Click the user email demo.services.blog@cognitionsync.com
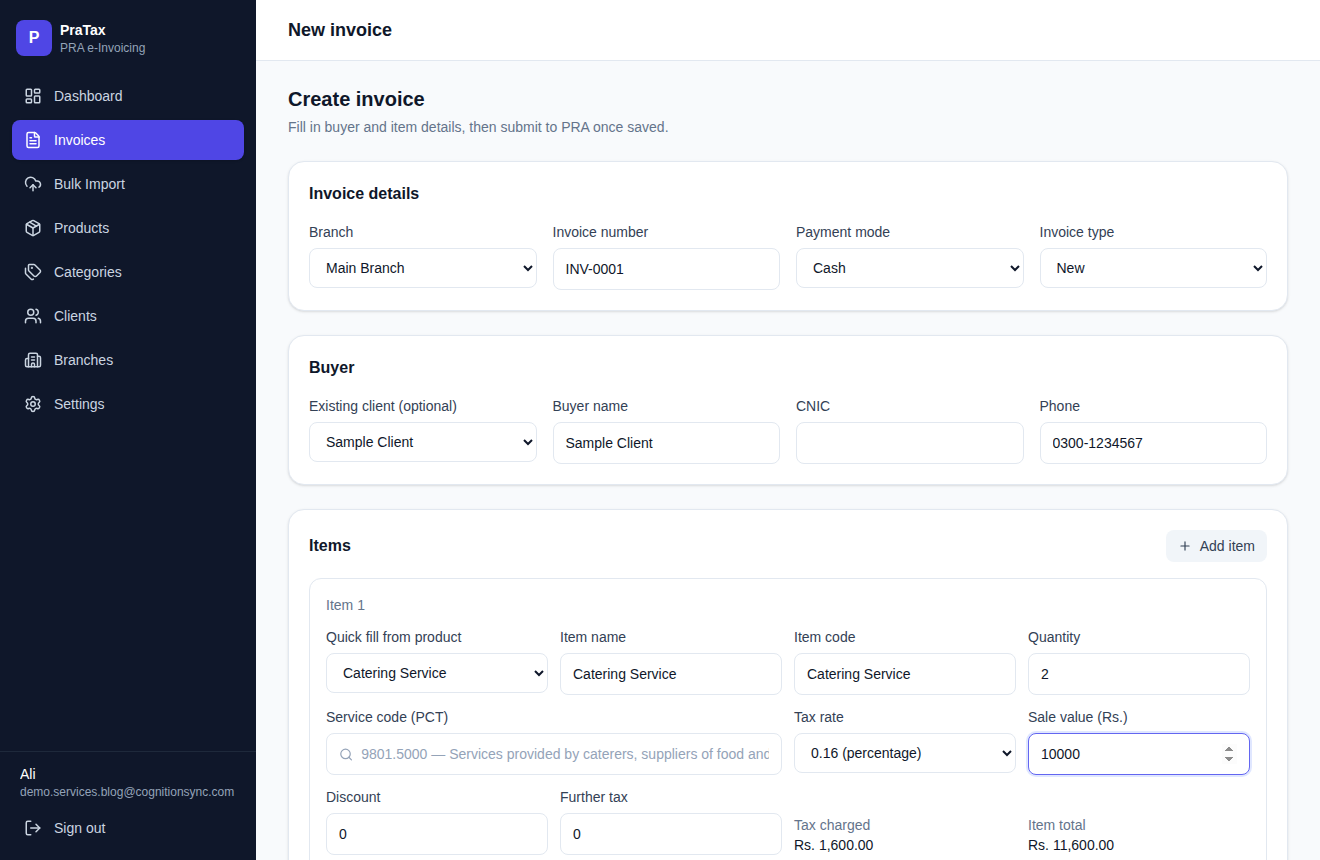Viewport: 1320px width, 860px height. point(127,792)
